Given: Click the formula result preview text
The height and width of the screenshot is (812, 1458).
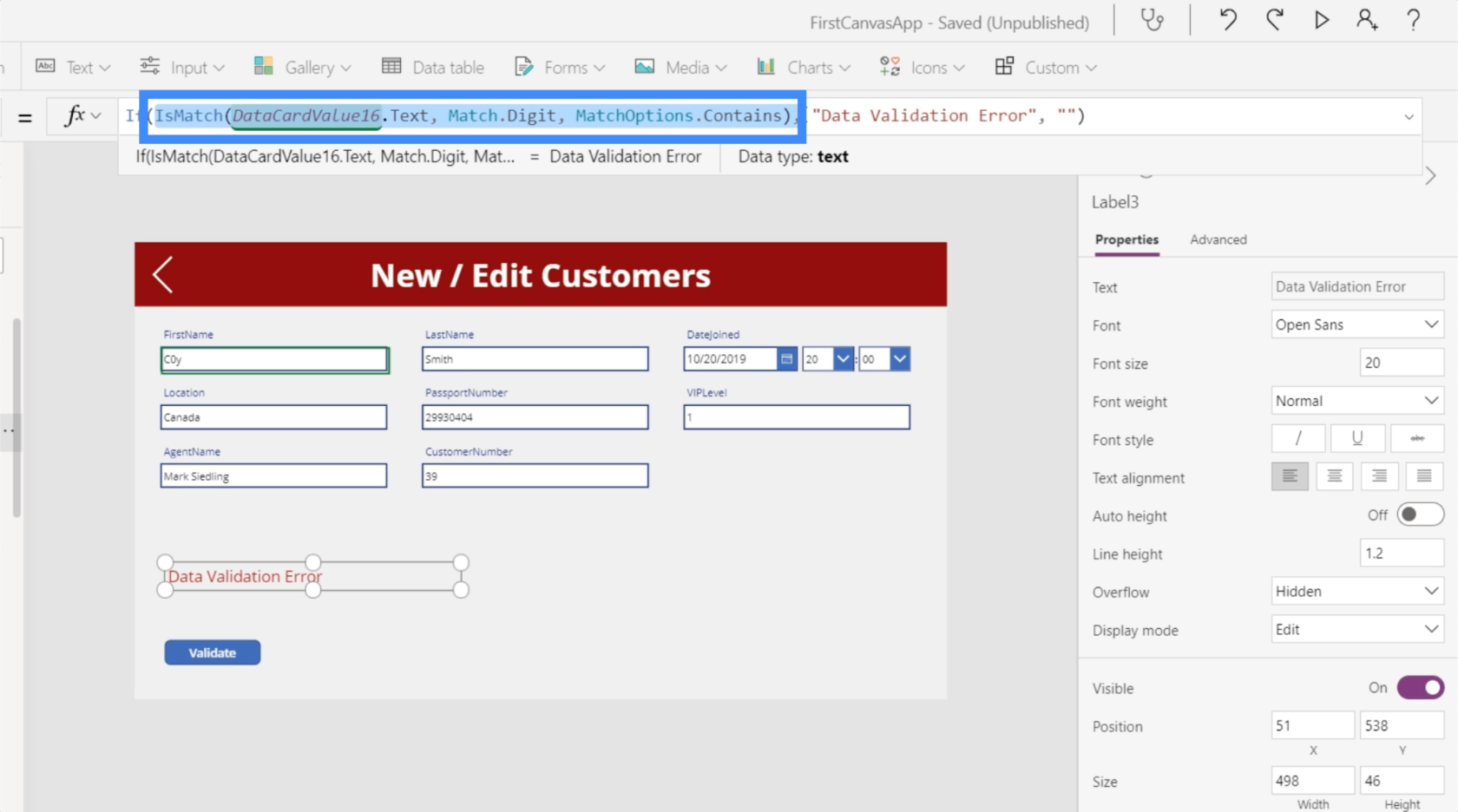Looking at the screenshot, I should click(625, 156).
